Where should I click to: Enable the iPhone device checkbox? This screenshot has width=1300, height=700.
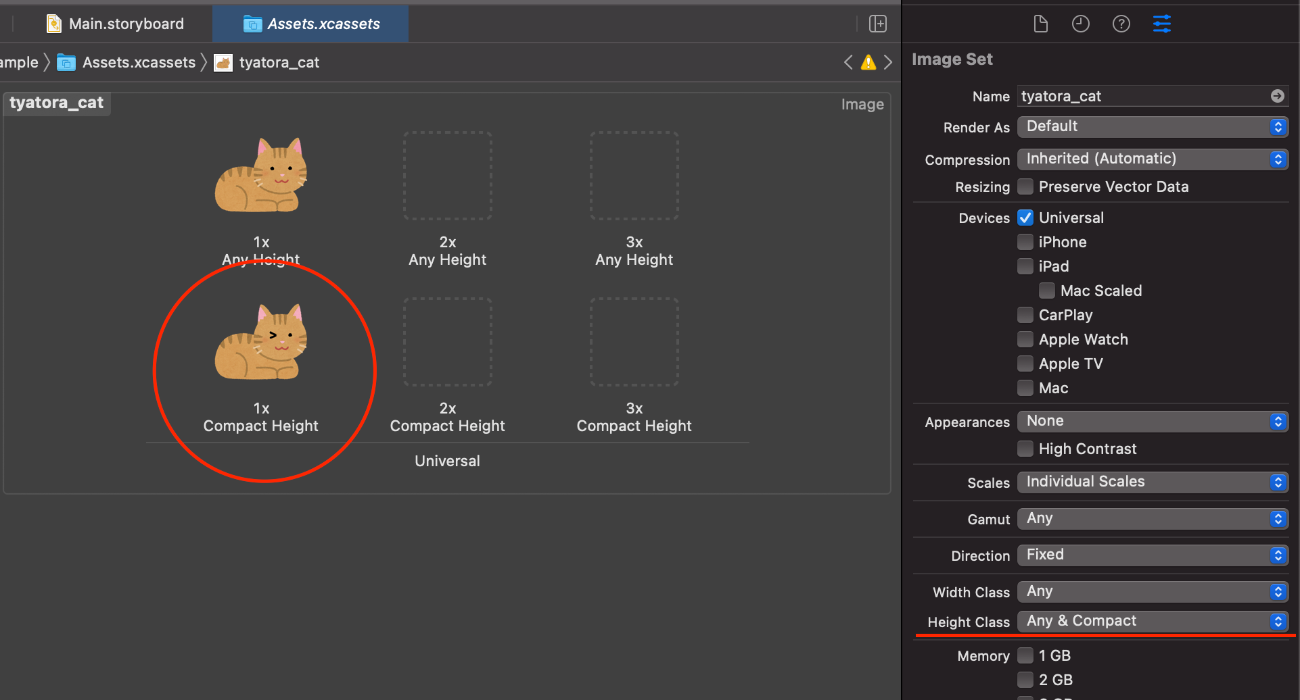tap(1025, 242)
